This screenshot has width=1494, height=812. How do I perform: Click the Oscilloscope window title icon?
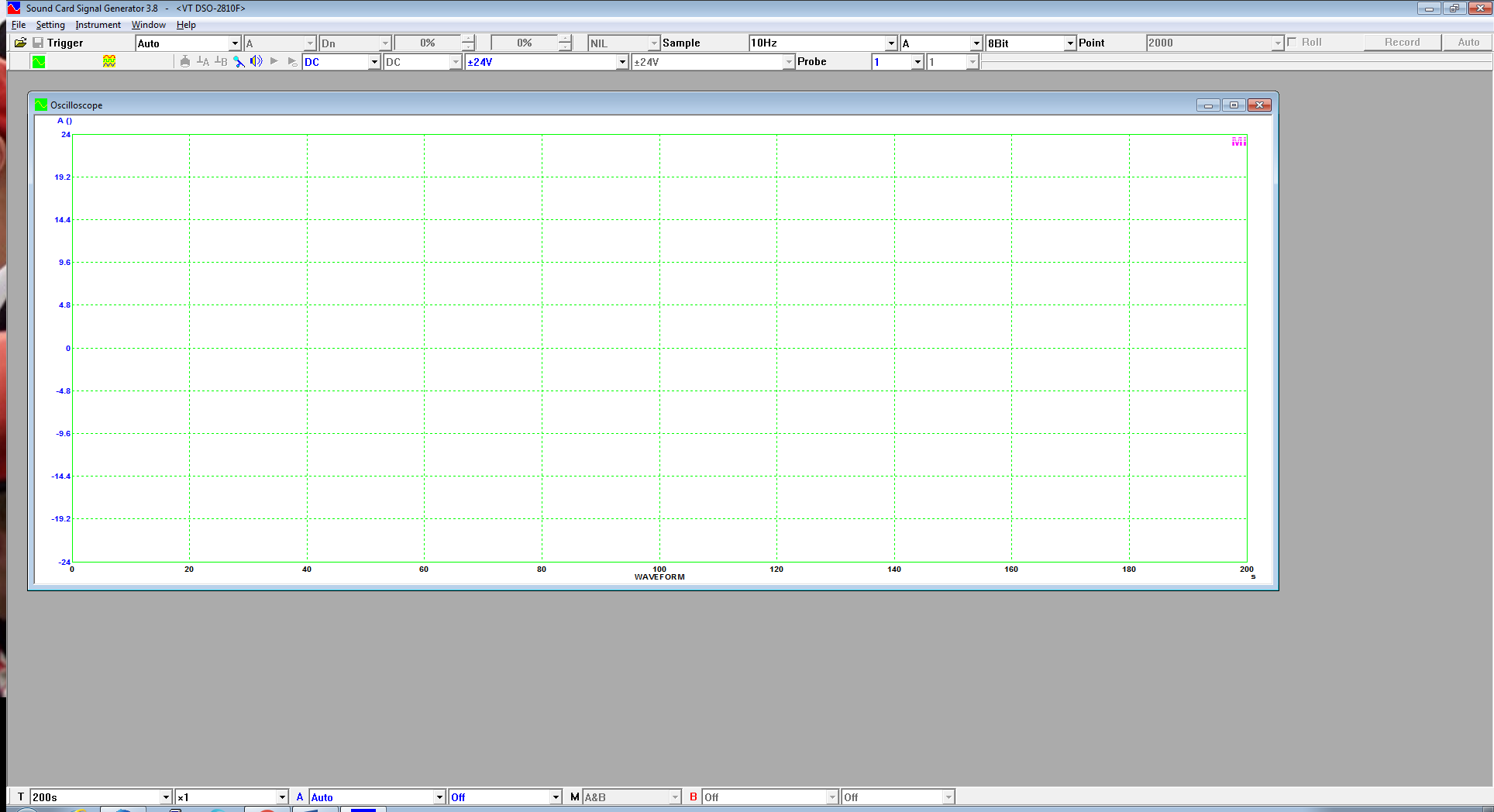(x=41, y=105)
